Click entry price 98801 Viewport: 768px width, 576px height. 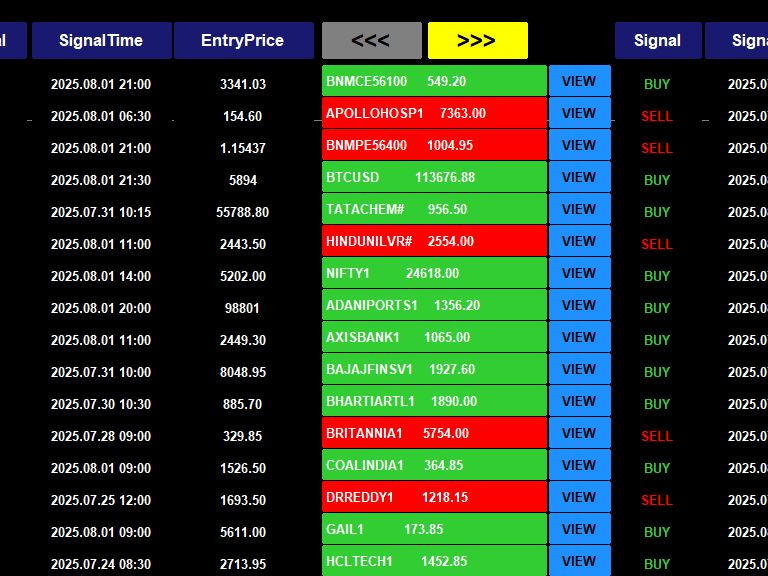pyautogui.click(x=242, y=309)
